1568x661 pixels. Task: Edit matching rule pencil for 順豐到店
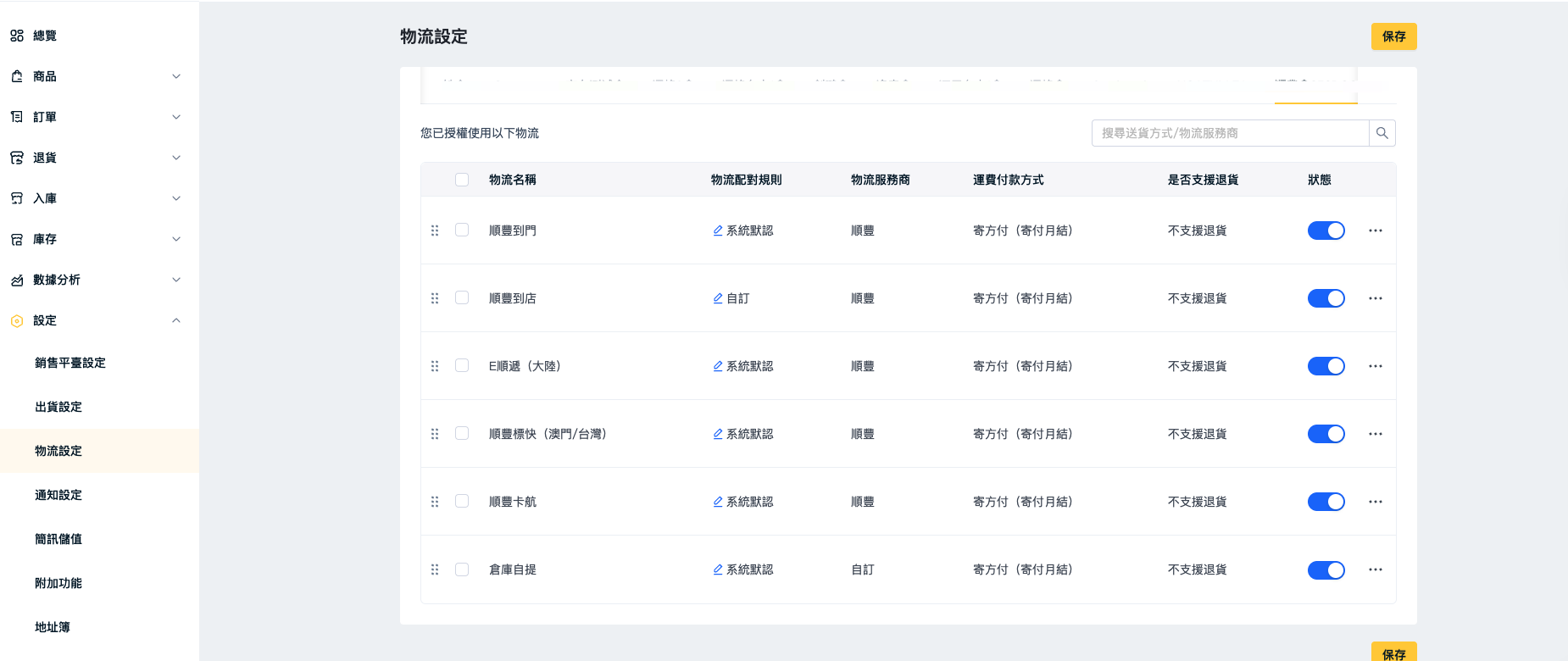[718, 298]
